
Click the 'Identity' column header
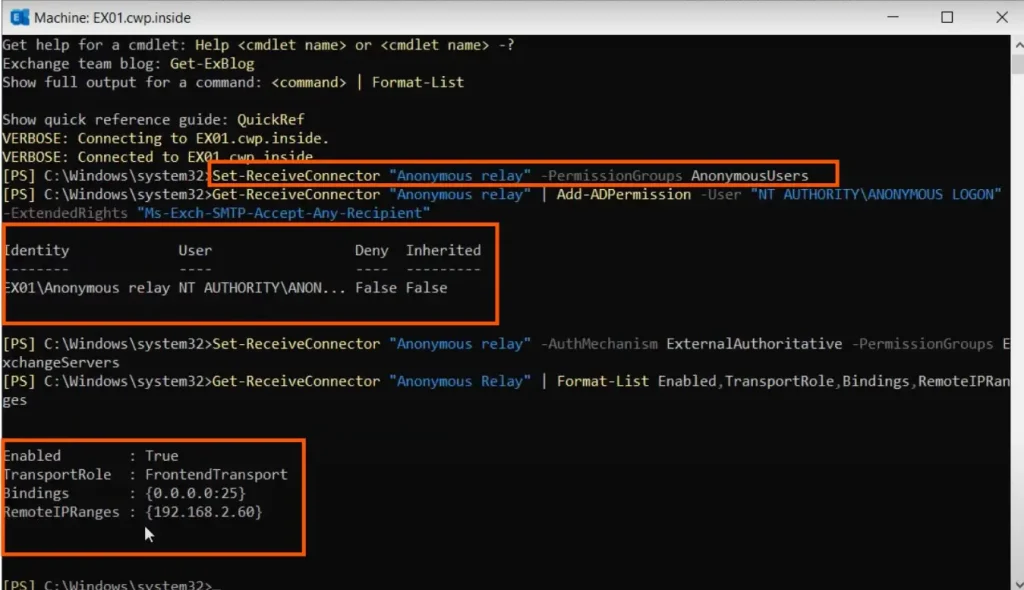(37, 250)
